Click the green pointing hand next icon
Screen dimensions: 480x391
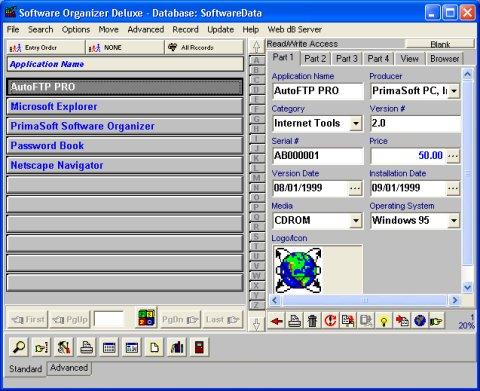click(x=436, y=321)
